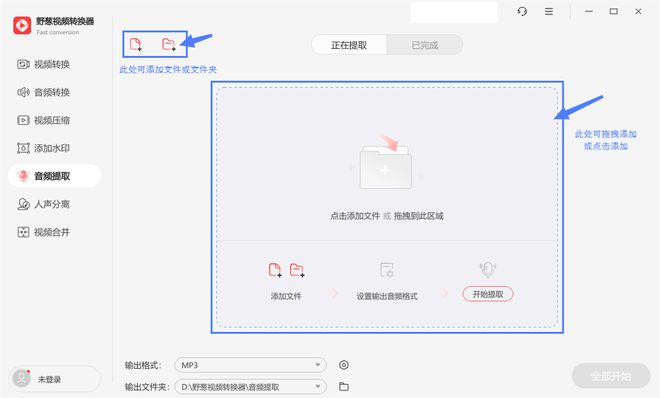Click the top-left add folder icon
Viewport: 660px width, 398px height.
pos(169,44)
